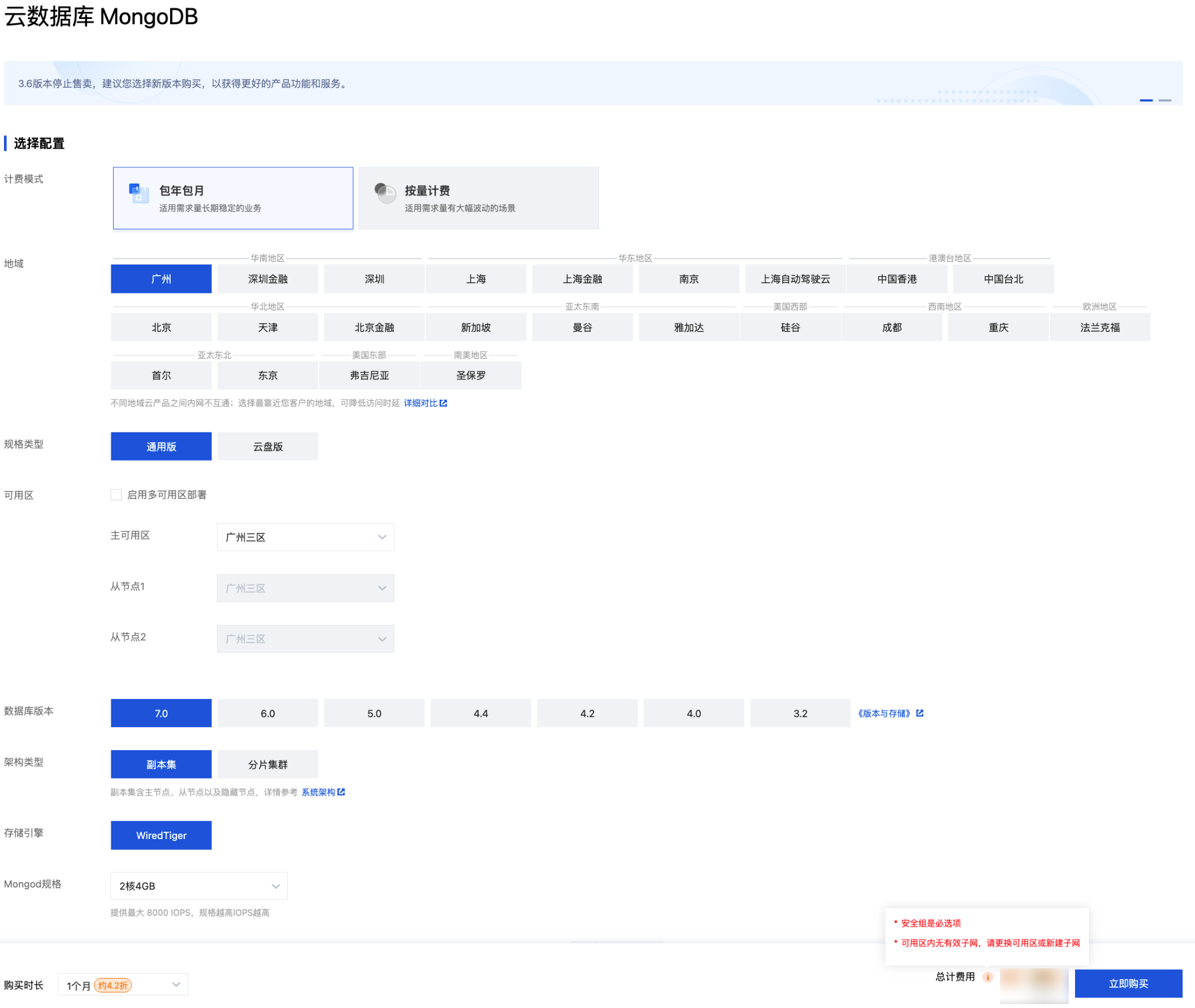Click the 按量计费 pie chart icon
Screen dimensions: 1195x1008
pos(385,193)
